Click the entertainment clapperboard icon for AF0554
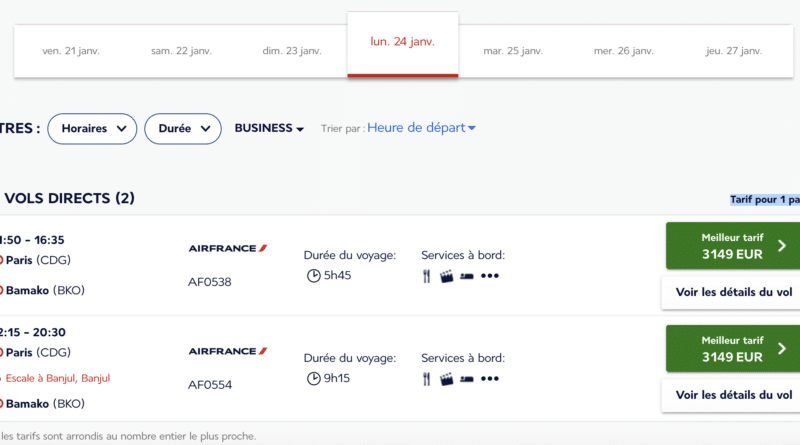Image resolution: width=800 pixels, height=445 pixels. pos(446,379)
